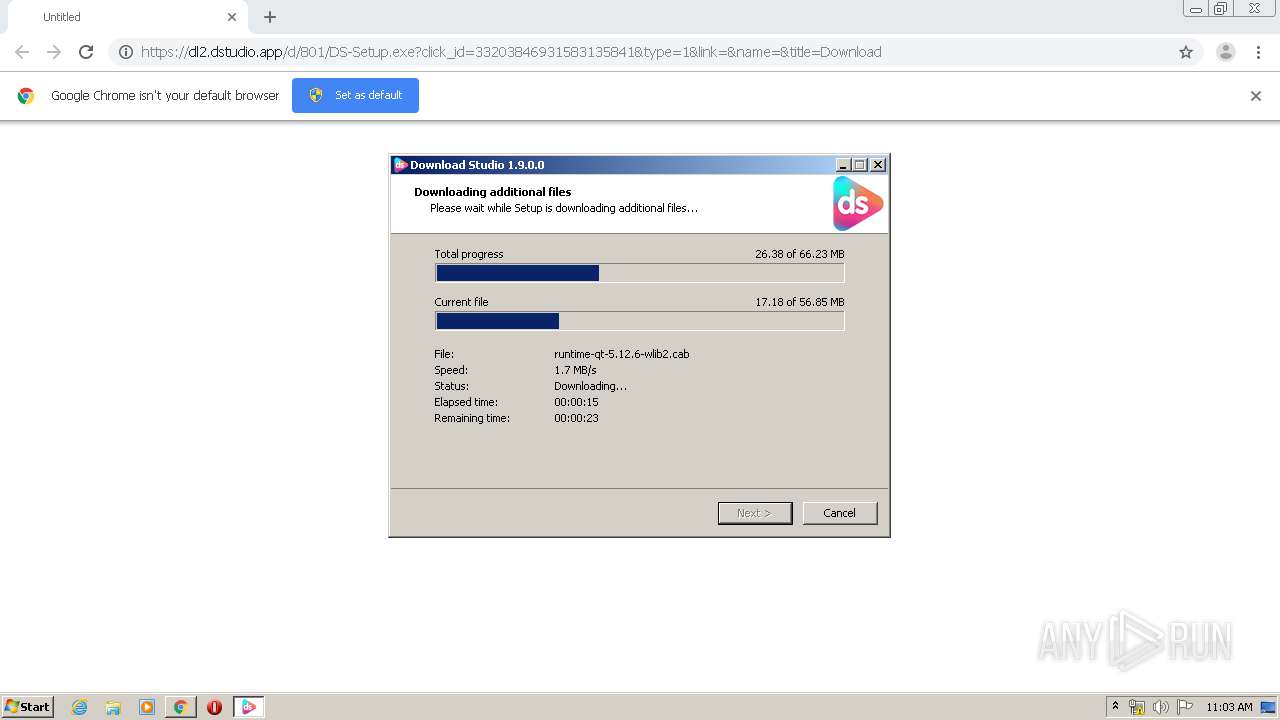This screenshot has width=1280, height=720.
Task: Click the Chrome back arrow
Action: (x=22, y=52)
